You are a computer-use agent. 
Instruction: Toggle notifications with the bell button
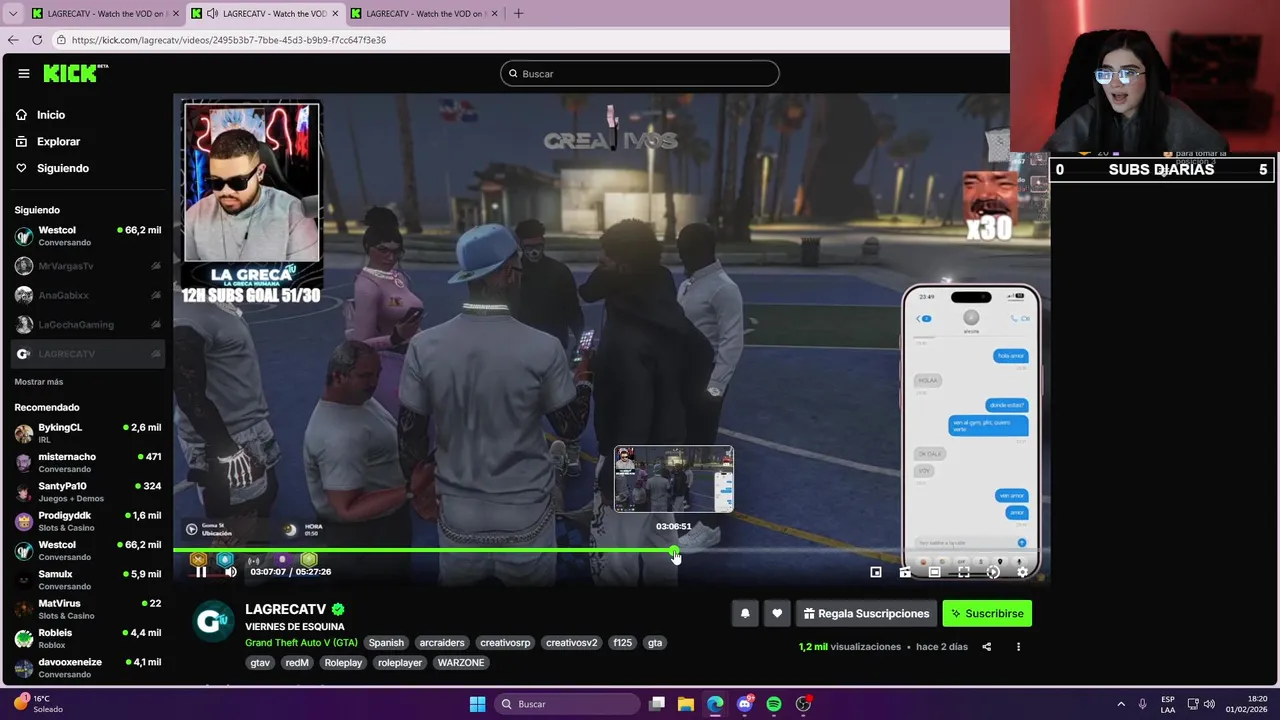pyautogui.click(x=745, y=613)
